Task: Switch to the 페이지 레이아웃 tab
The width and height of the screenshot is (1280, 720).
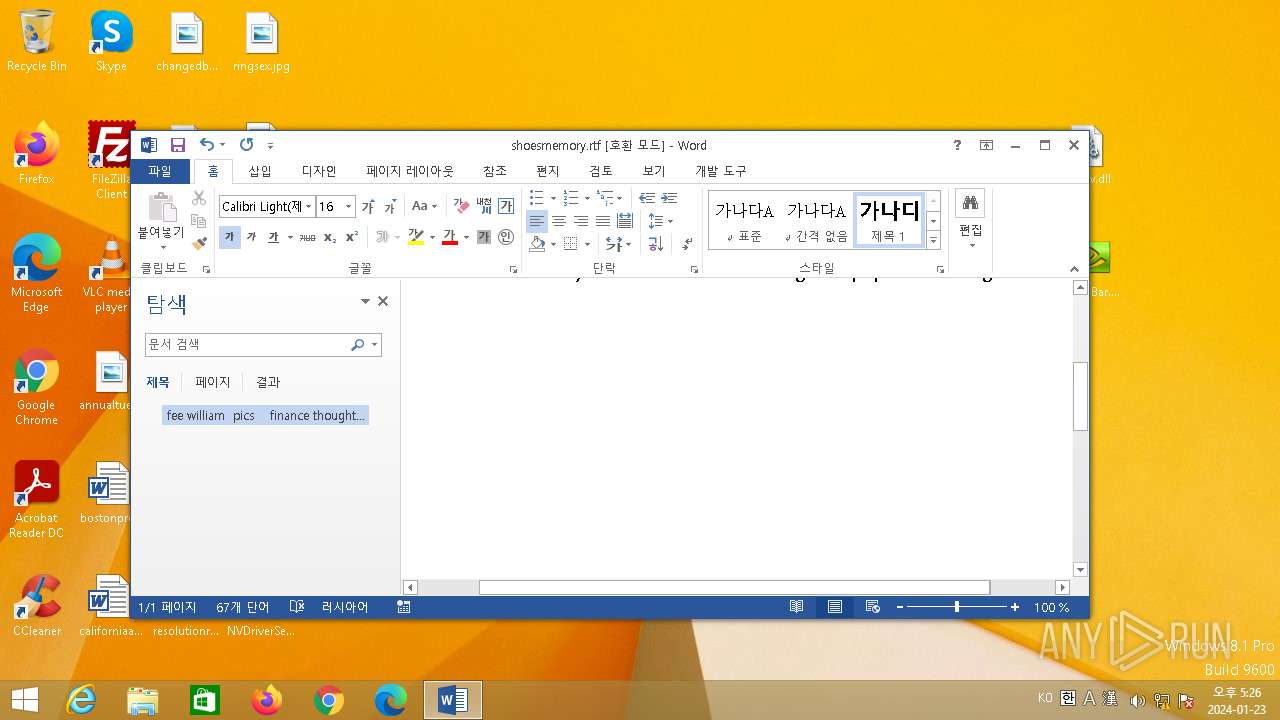Action: coord(410,171)
